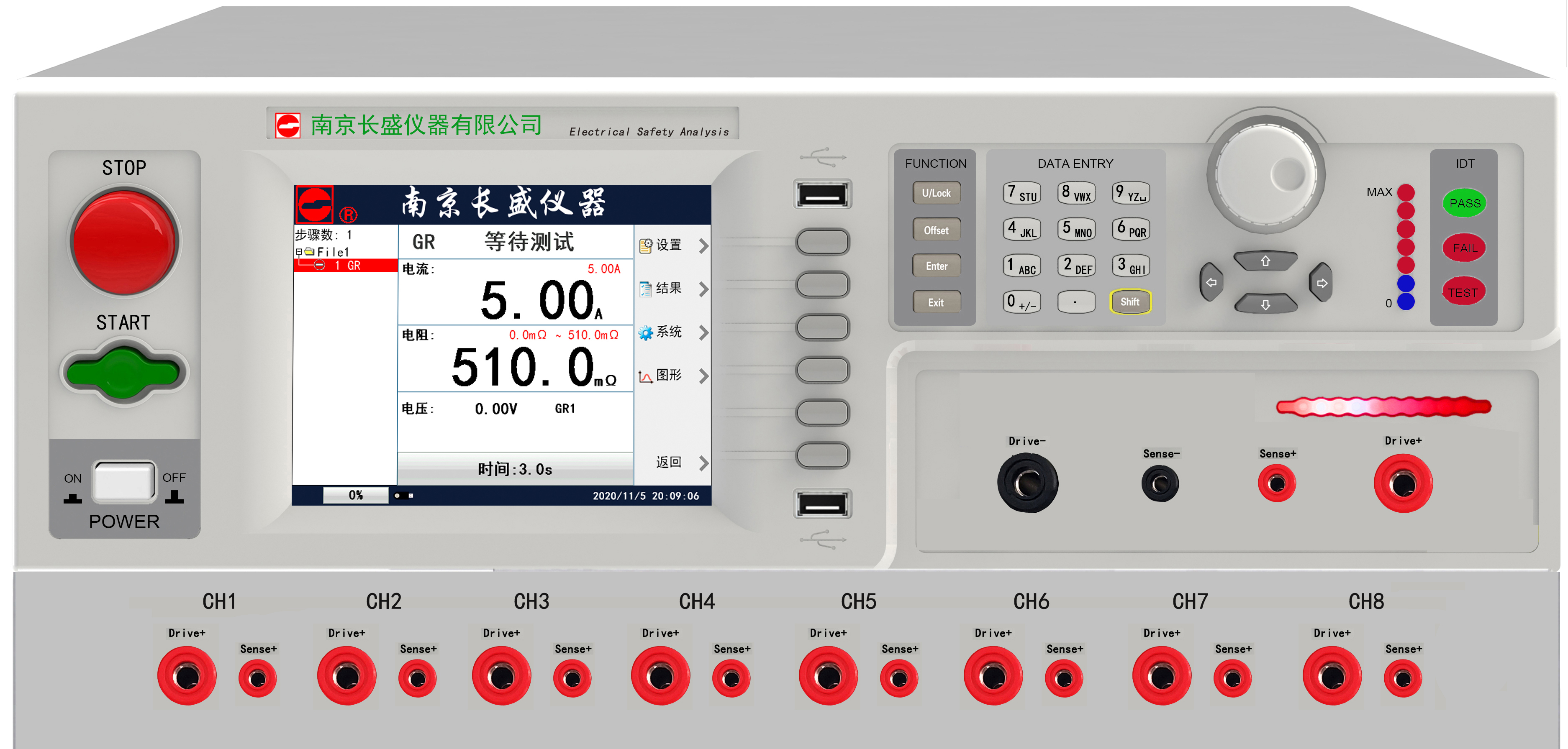Click the down arrow navigation key
The height and width of the screenshot is (749, 1568).
1265,304
